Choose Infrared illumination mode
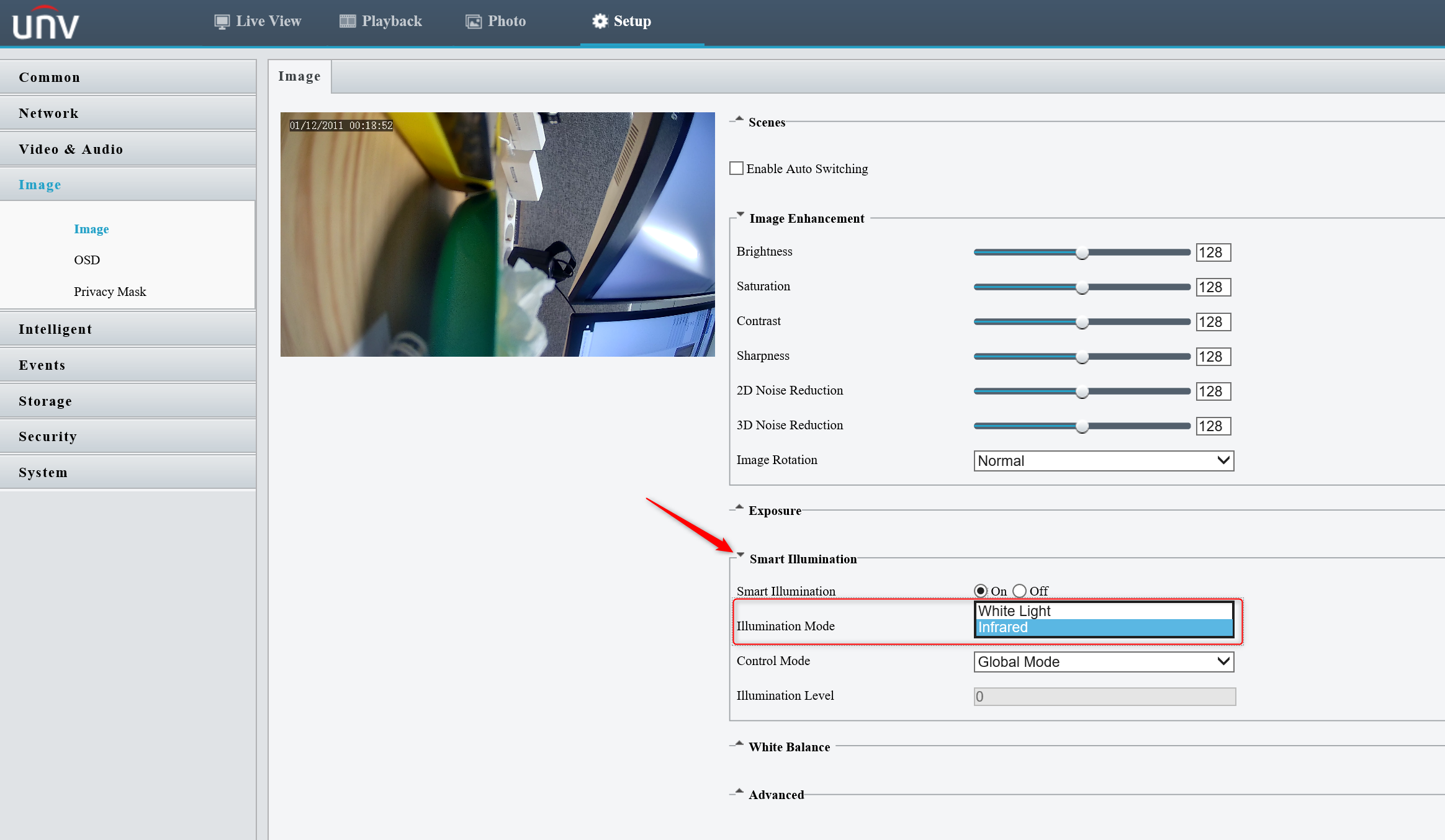Viewport: 1445px width, 840px height. click(x=1104, y=627)
